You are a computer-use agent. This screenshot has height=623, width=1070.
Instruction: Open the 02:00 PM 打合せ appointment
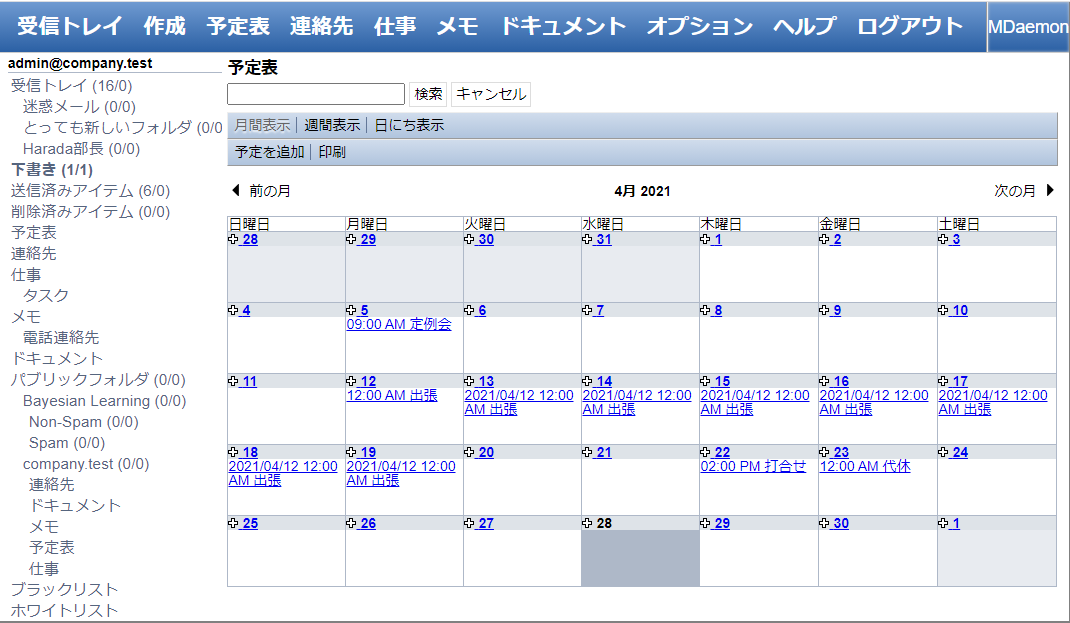click(752, 467)
